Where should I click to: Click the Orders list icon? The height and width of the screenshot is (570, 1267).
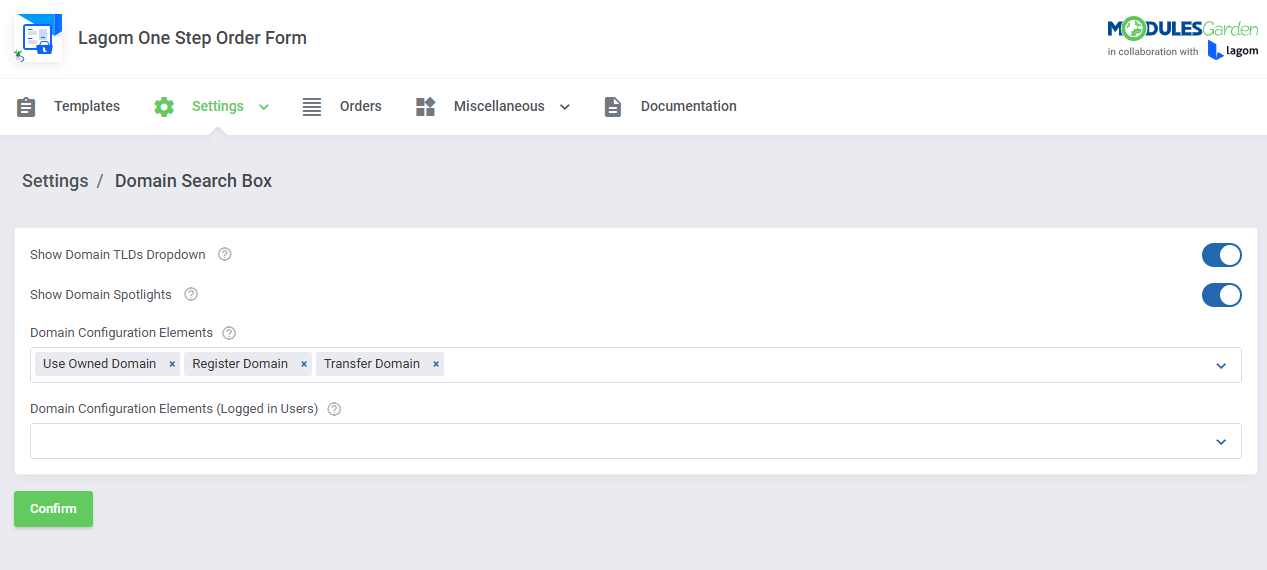[312, 107]
